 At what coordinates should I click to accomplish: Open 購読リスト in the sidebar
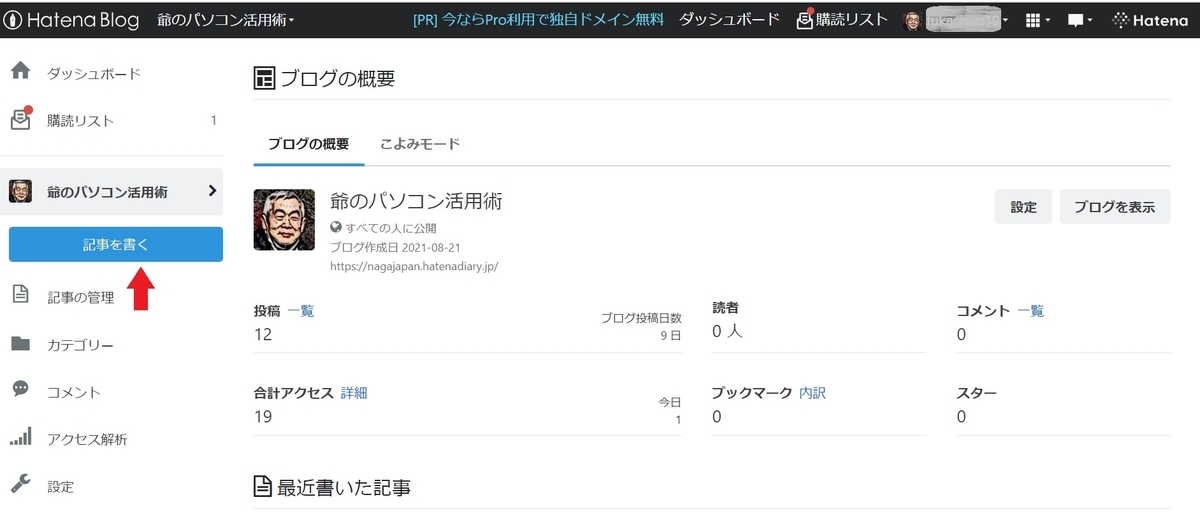[81, 121]
